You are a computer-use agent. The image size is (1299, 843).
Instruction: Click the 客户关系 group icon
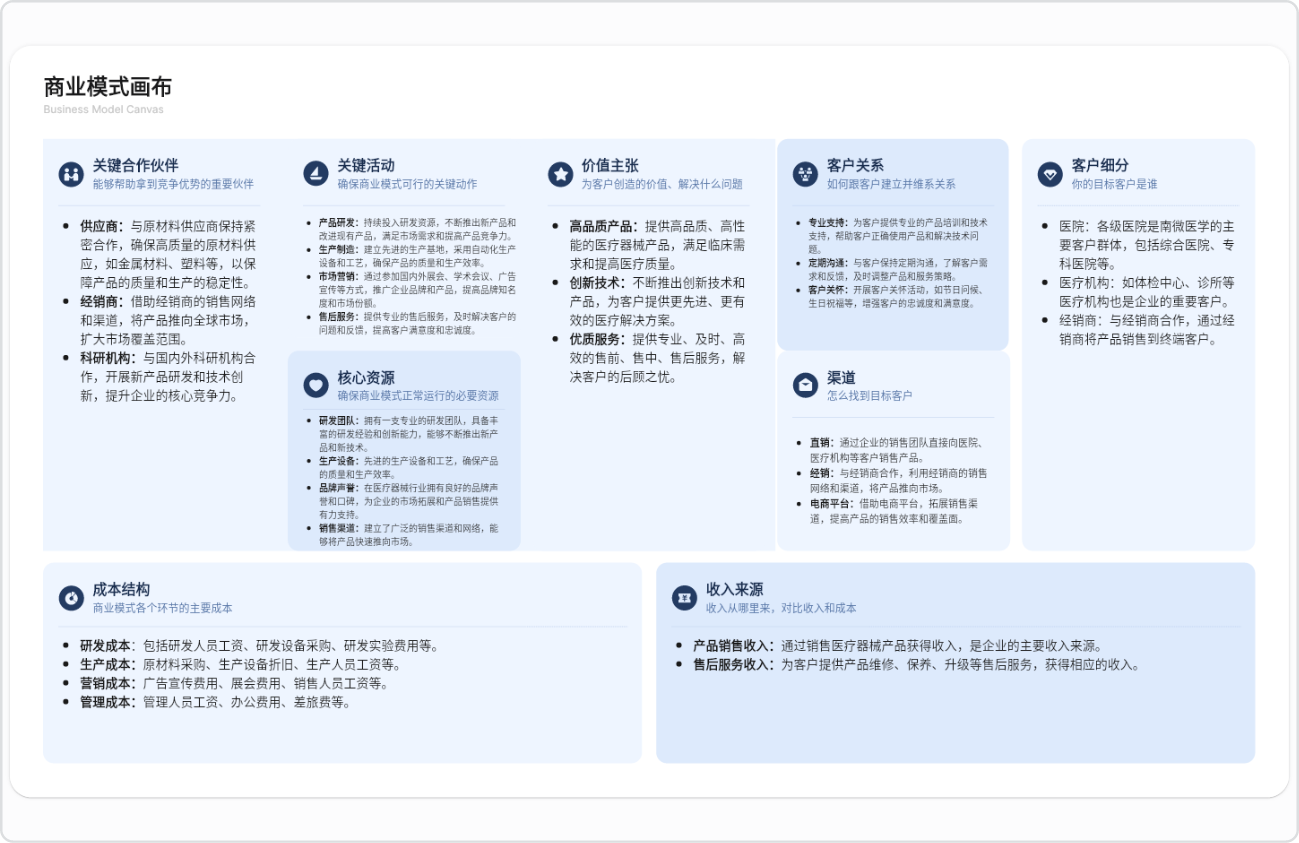[x=805, y=174]
